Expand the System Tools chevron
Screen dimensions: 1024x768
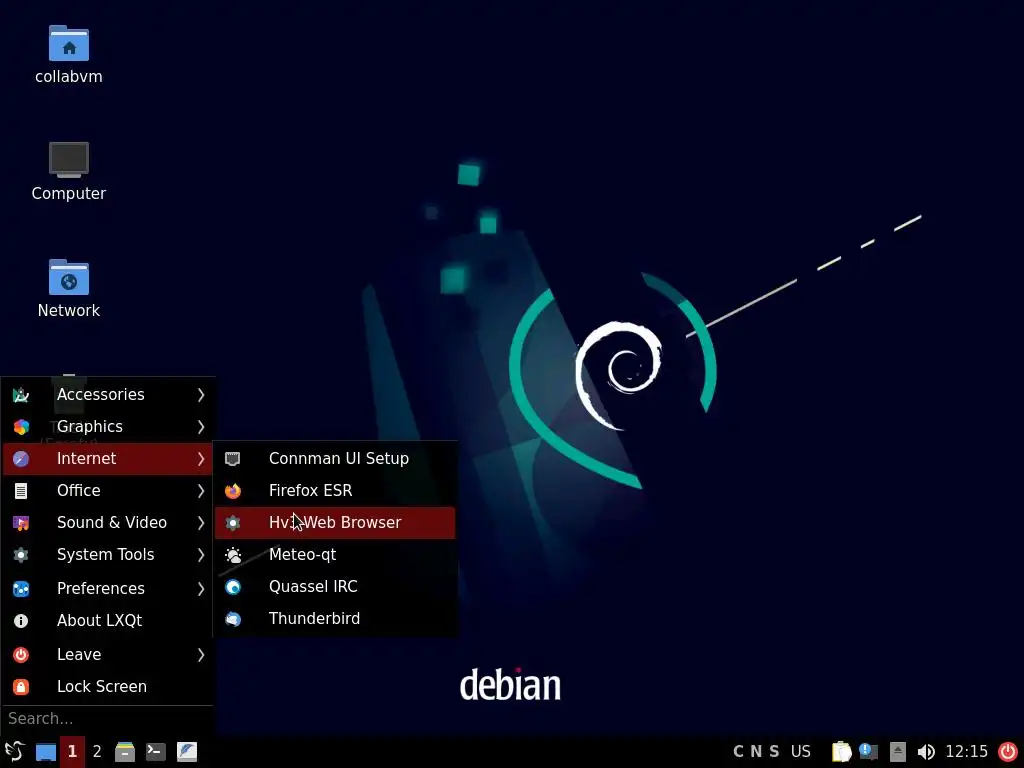(201, 554)
